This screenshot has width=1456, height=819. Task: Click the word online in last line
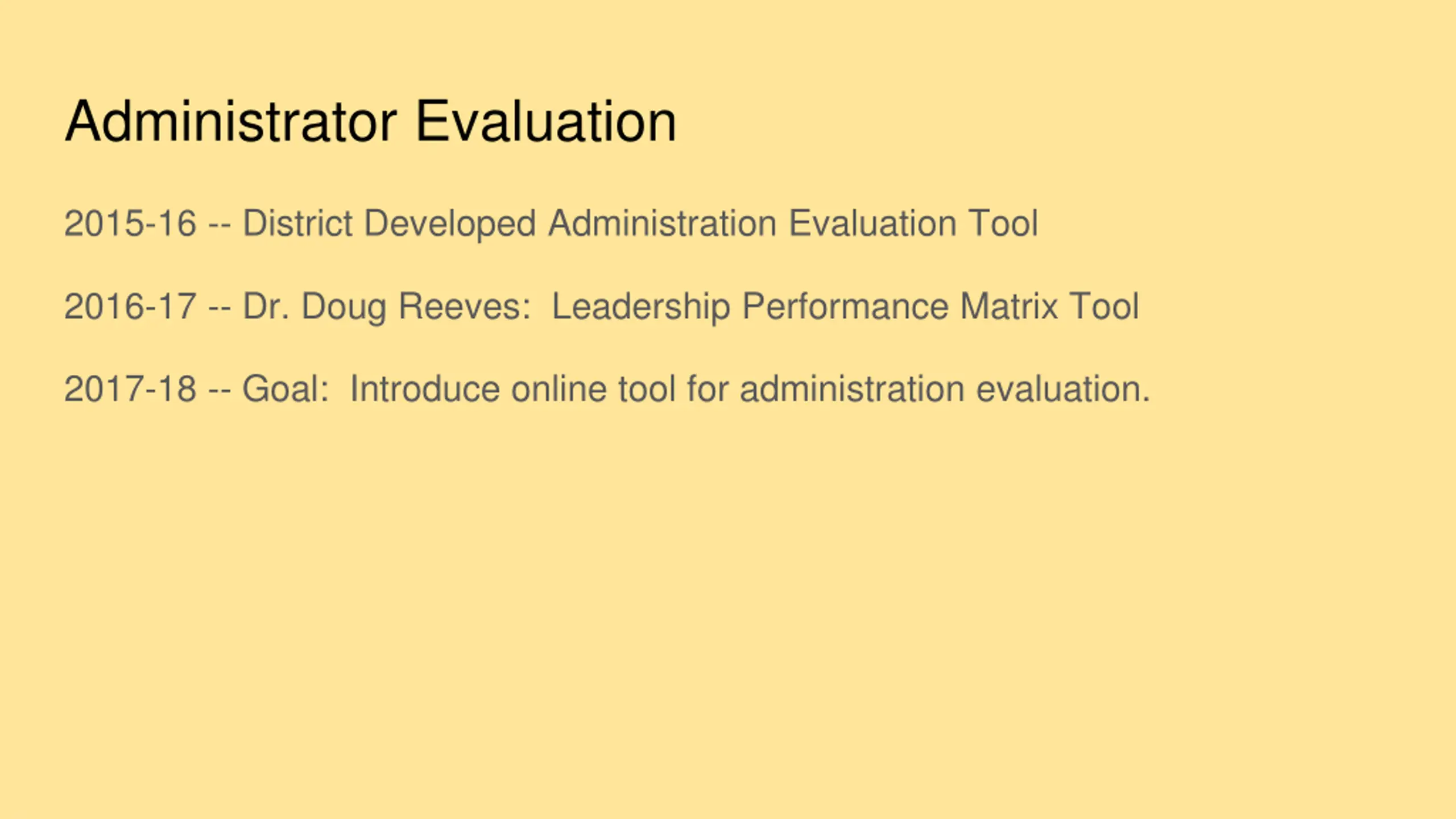click(x=559, y=389)
